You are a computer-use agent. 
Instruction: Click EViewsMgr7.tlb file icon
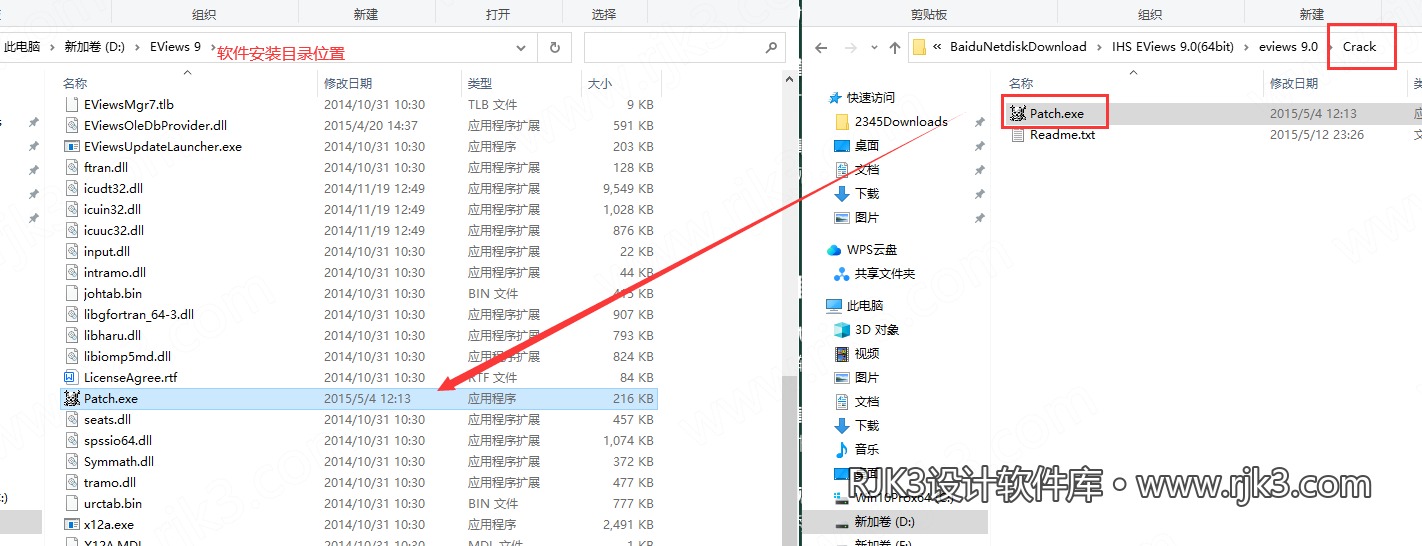71,104
